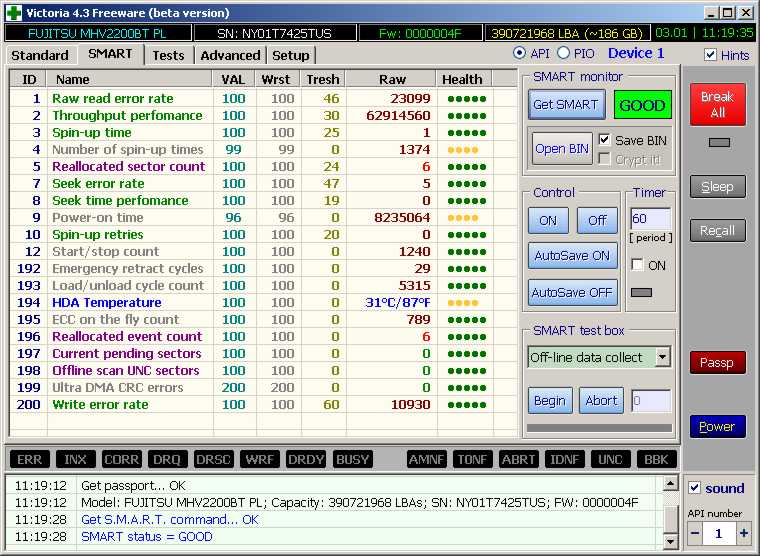Click the Timer period input field
This screenshot has width=760, height=556.
click(650, 219)
